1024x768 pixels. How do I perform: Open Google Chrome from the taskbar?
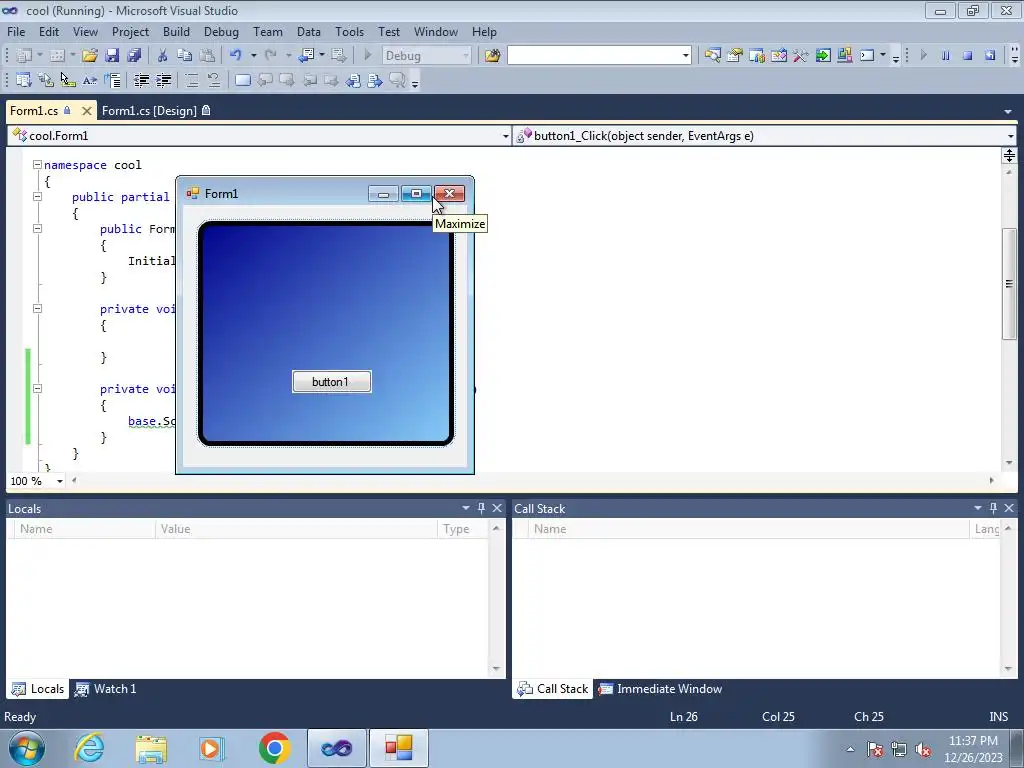[x=274, y=748]
